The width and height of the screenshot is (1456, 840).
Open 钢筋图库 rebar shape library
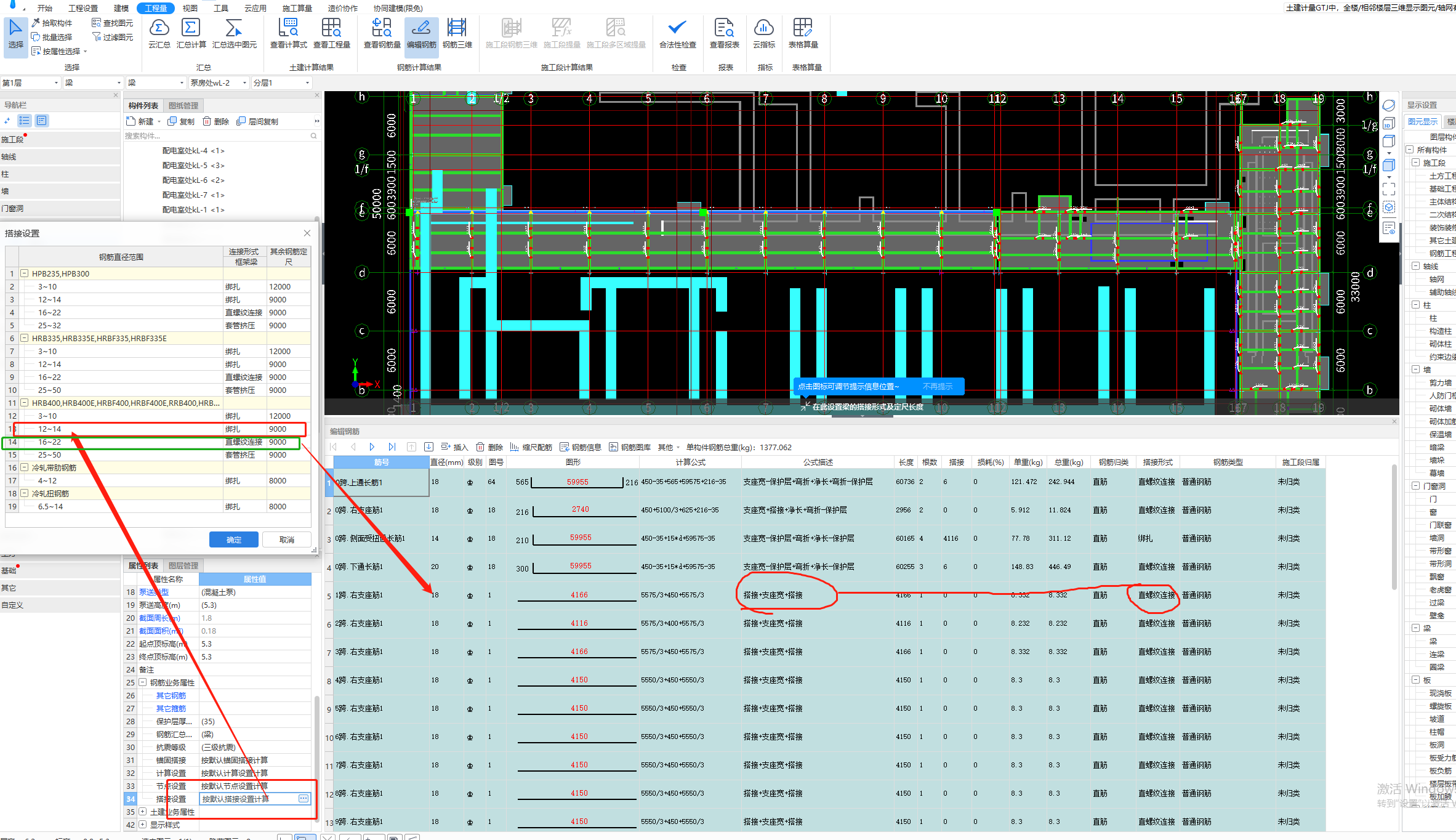point(630,447)
